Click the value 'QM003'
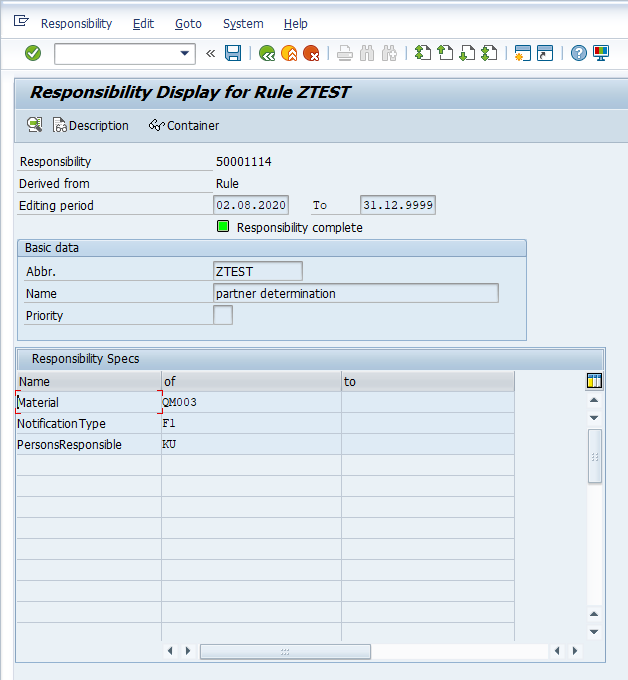 click(x=180, y=402)
